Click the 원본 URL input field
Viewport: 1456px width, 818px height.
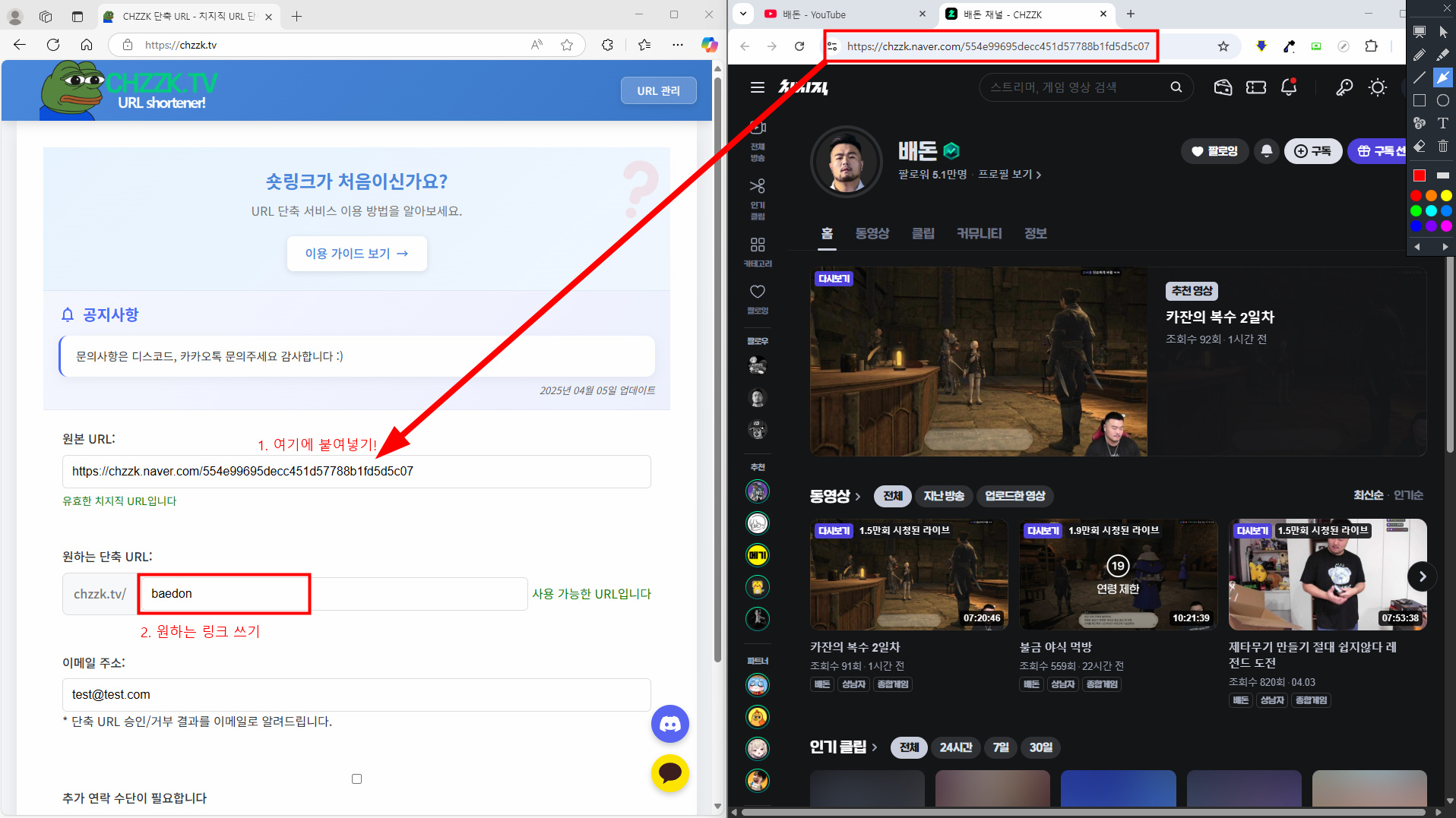(356, 472)
